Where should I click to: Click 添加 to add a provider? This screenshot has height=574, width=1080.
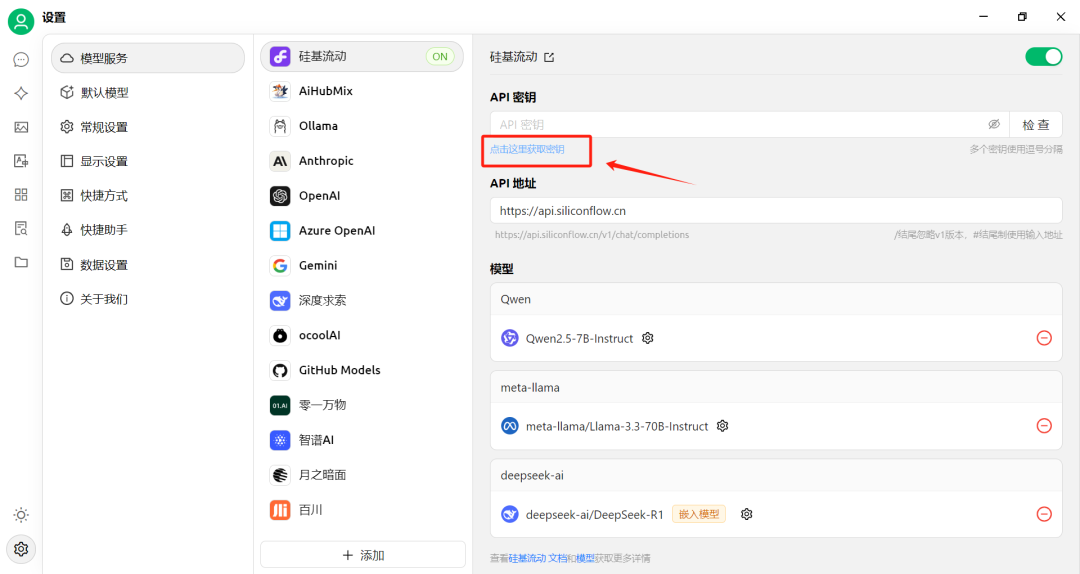(x=363, y=555)
